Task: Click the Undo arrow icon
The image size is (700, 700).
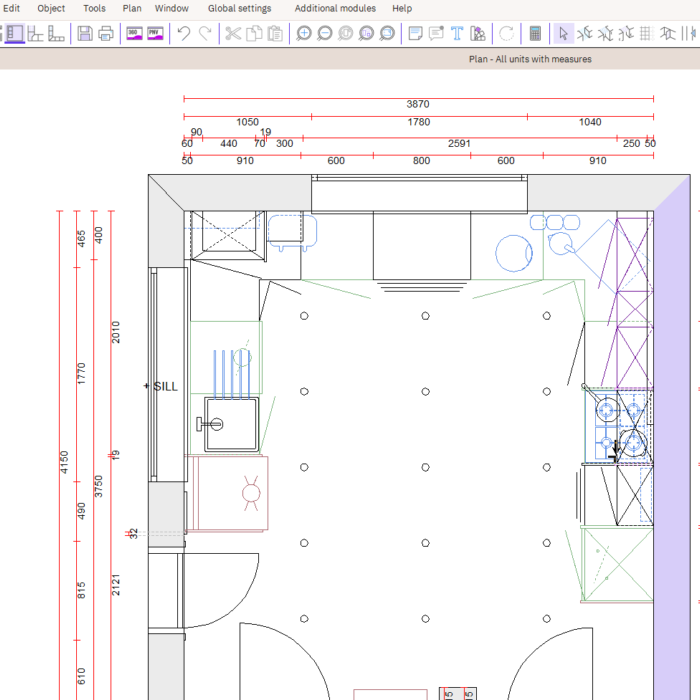Action: point(183,34)
